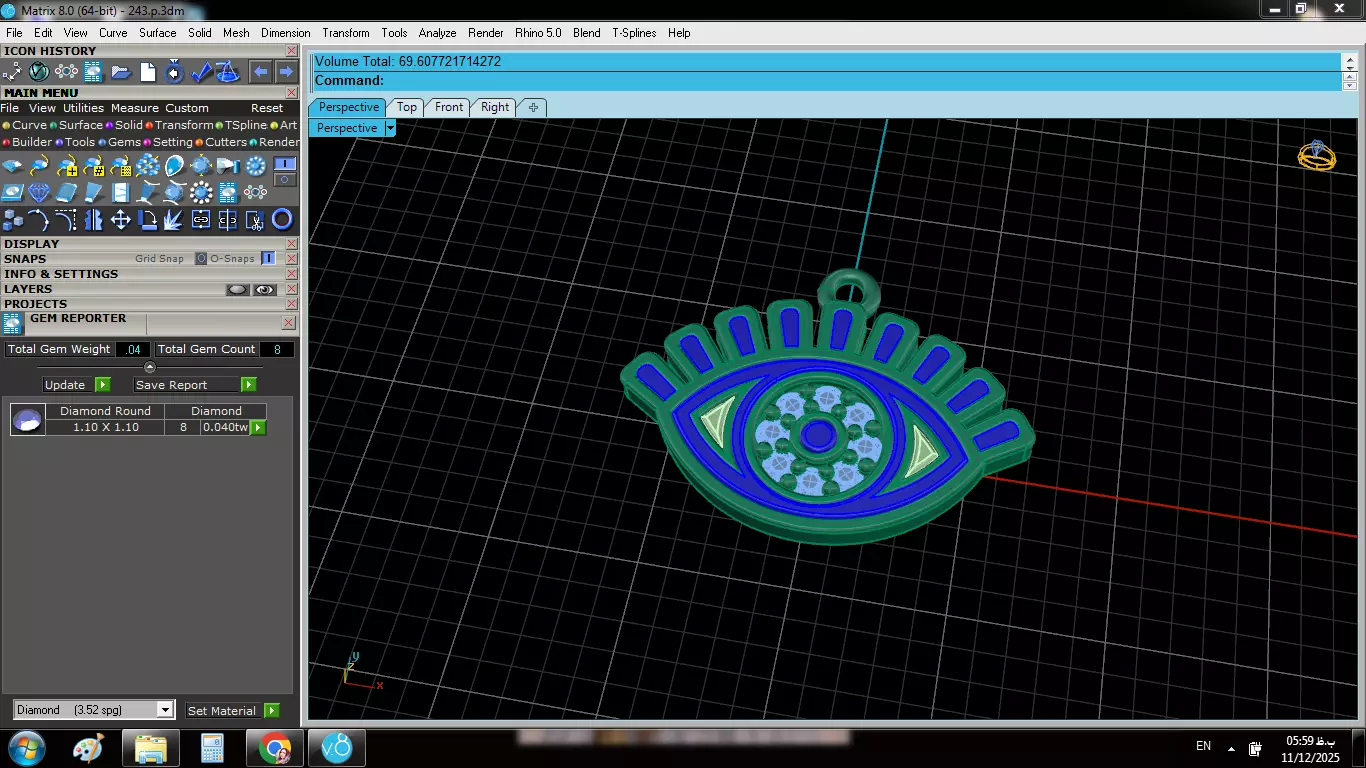Open Gem Reporter icon in Main Menu tool grid
This screenshot has height=768, width=1366.
click(x=228, y=192)
